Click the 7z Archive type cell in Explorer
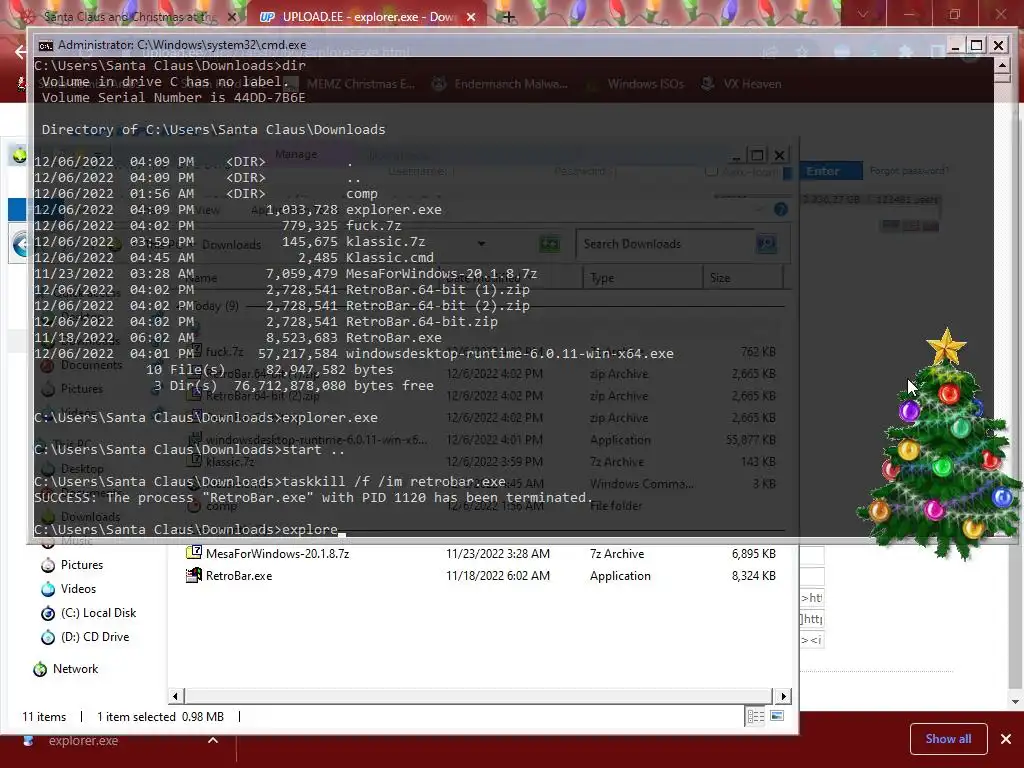The width and height of the screenshot is (1024, 768). [617, 554]
